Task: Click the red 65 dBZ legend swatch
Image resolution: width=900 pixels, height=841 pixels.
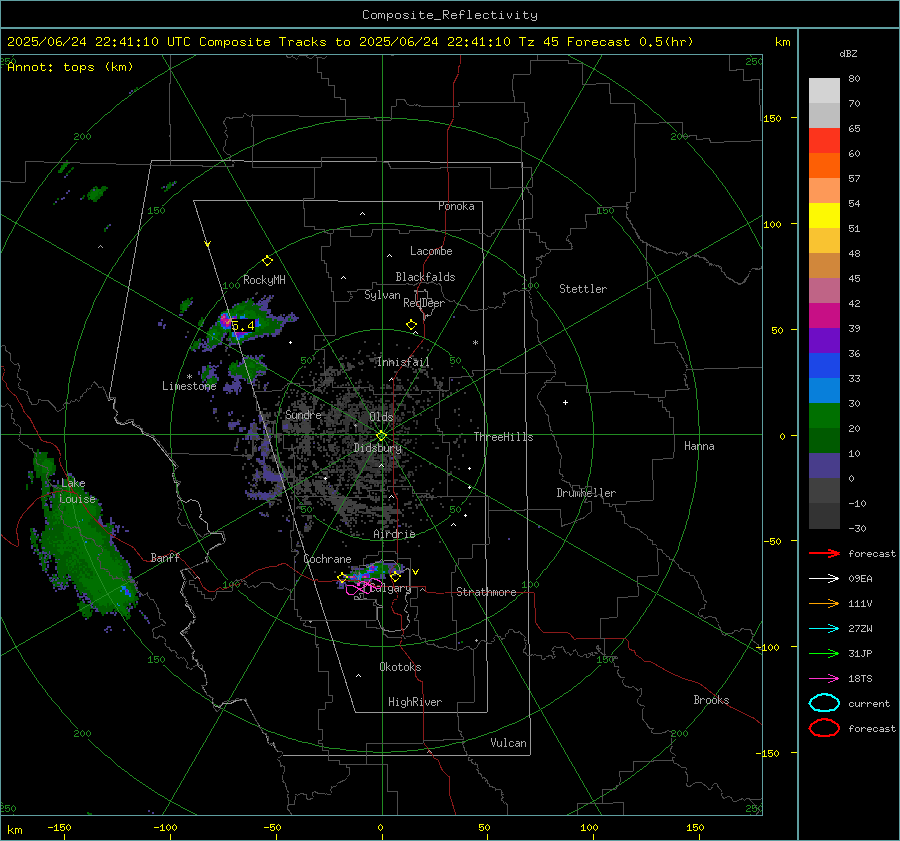Action: point(824,140)
